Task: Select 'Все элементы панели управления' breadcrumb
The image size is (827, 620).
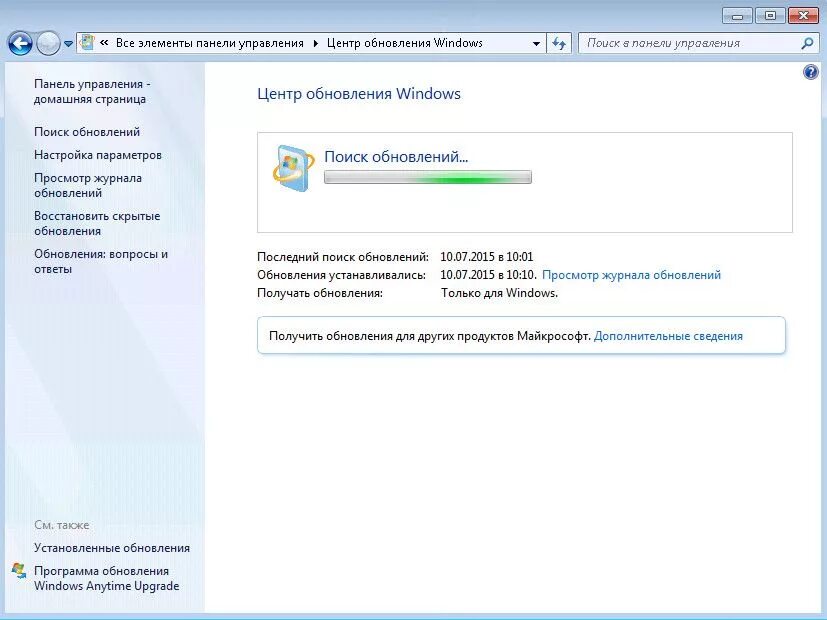Action: click(x=209, y=43)
